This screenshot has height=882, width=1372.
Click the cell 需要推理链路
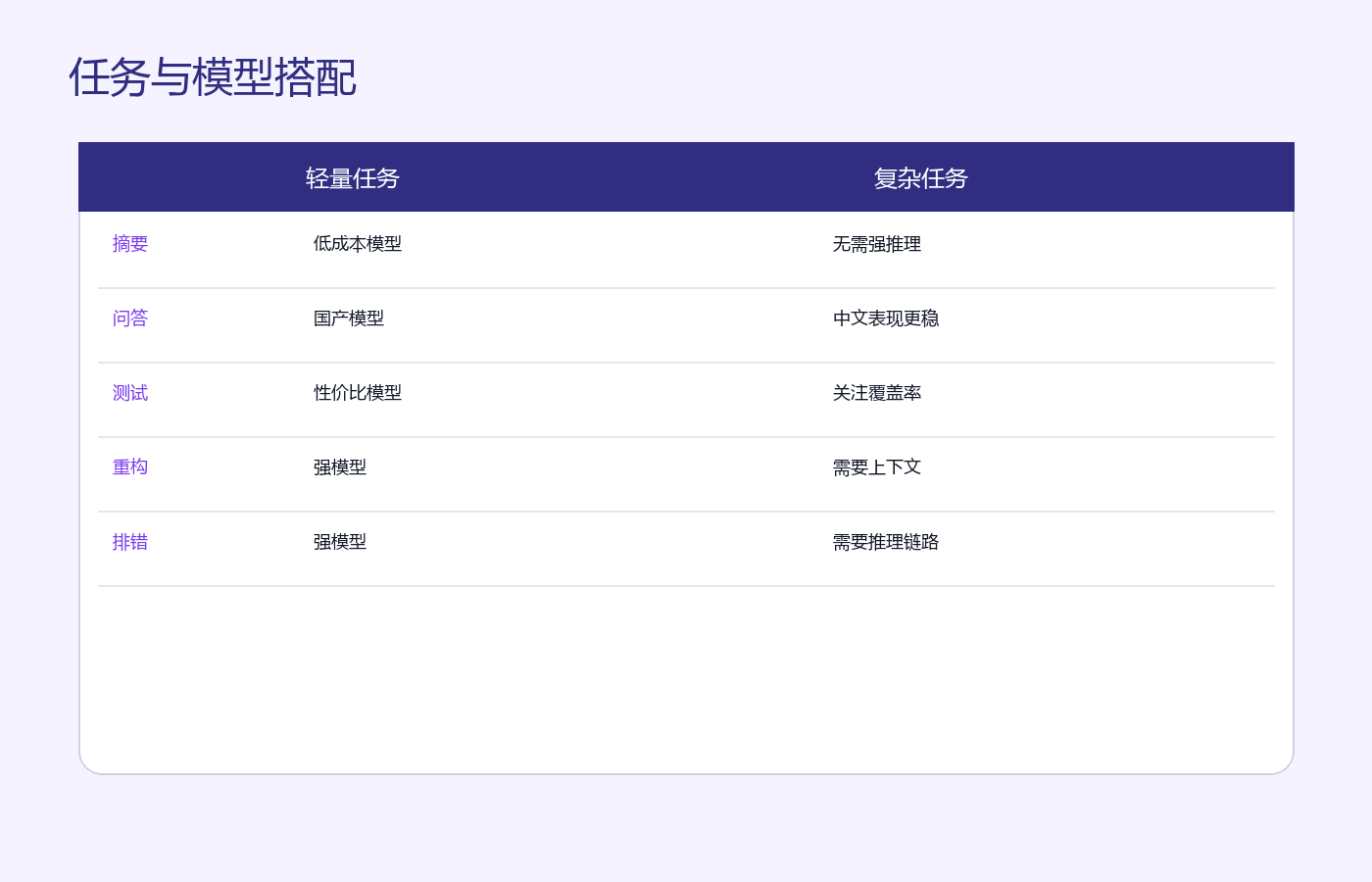(886, 542)
